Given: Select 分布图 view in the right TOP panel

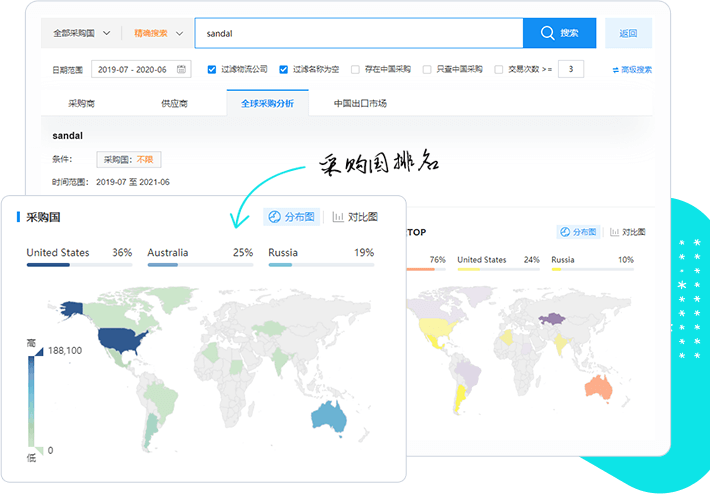Looking at the screenshot, I should coord(578,232).
